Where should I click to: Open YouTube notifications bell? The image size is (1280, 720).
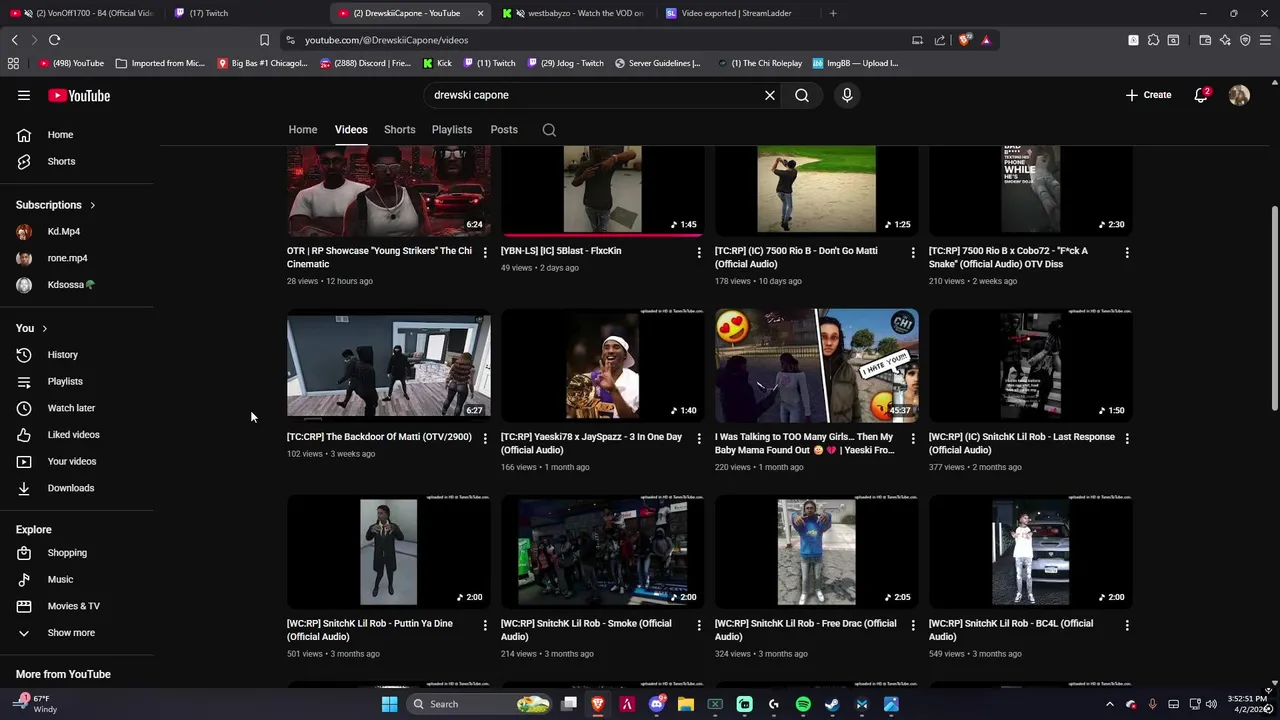[1201, 95]
